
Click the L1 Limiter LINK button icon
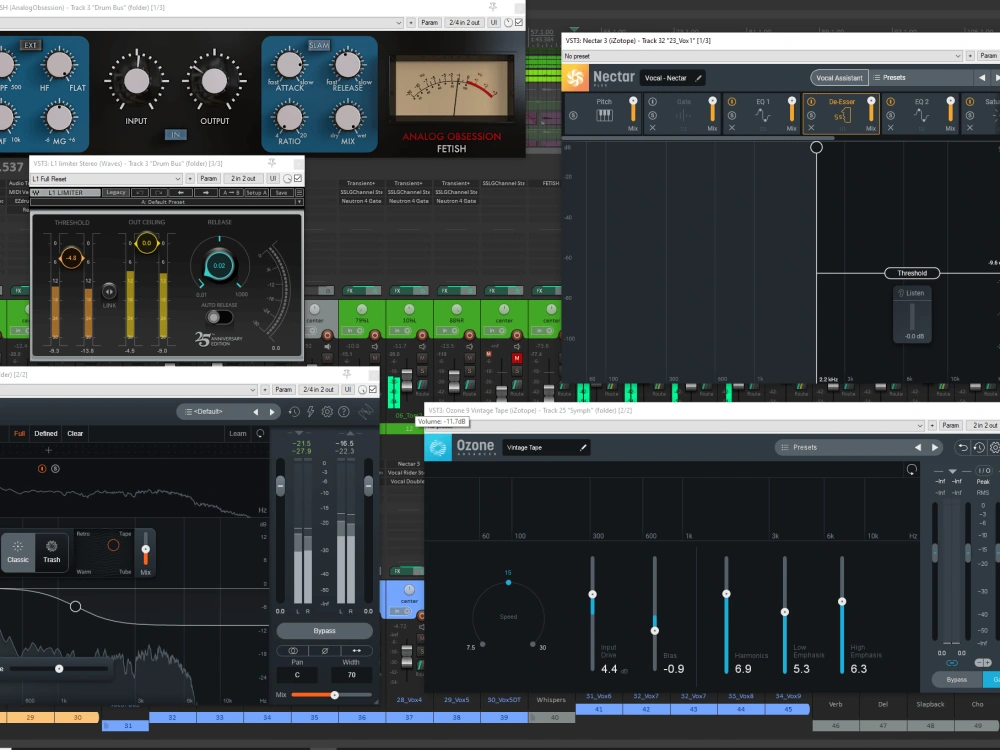[109, 291]
